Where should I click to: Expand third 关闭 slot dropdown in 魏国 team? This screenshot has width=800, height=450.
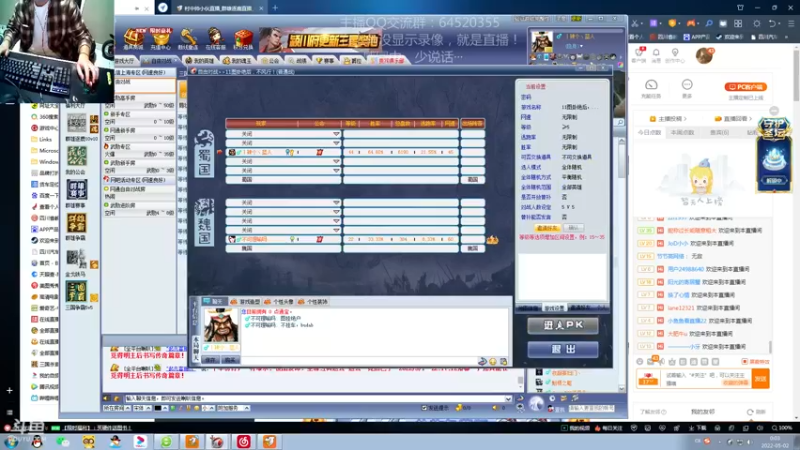(336, 221)
